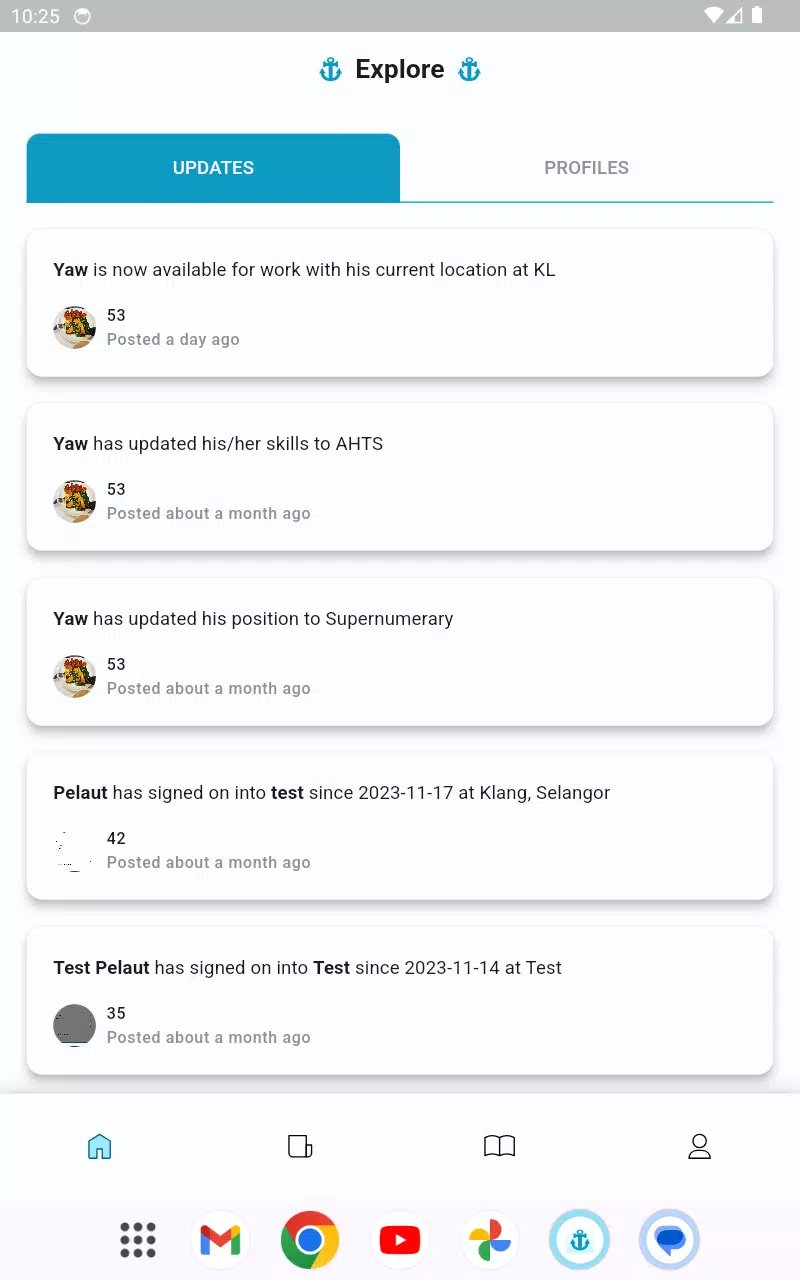
Task: Launch Chrome from the dock
Action: [x=310, y=1240]
